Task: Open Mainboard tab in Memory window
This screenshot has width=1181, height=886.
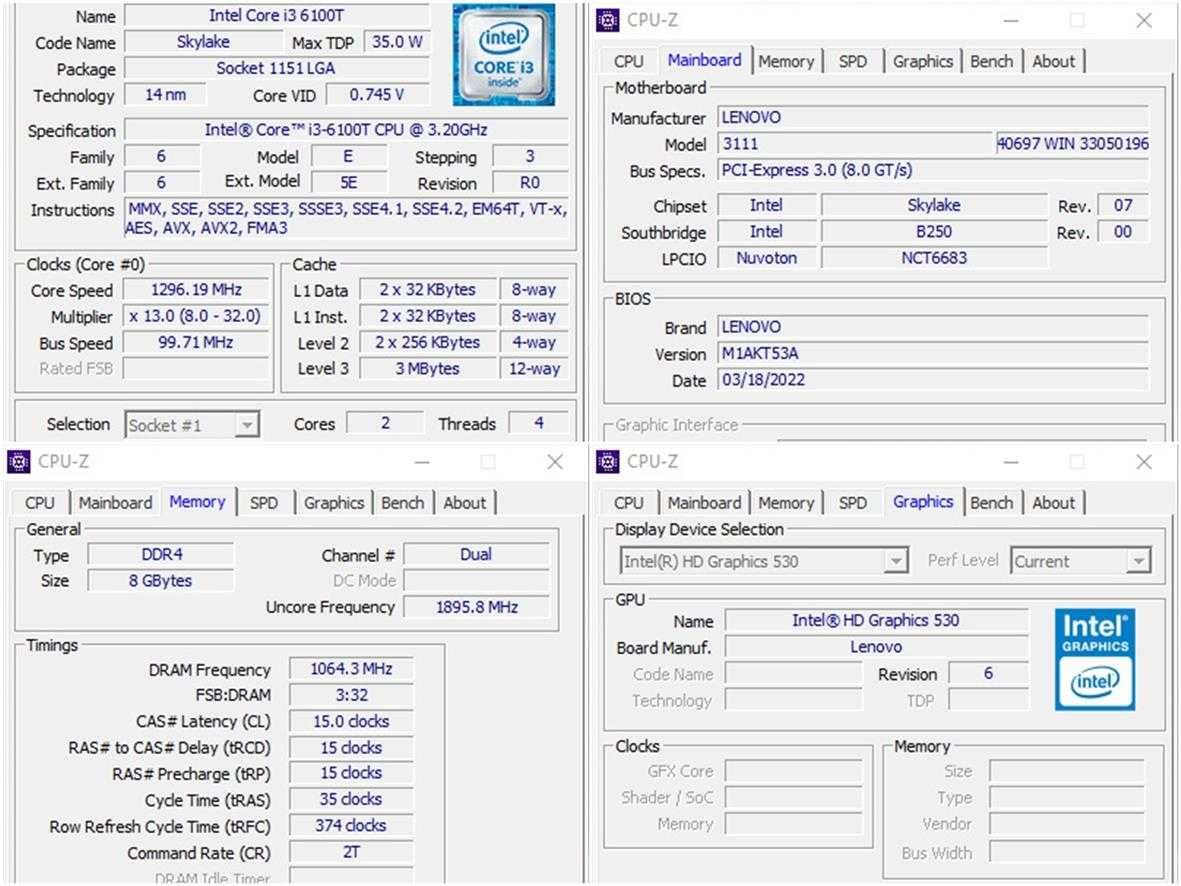Action: pos(115,503)
